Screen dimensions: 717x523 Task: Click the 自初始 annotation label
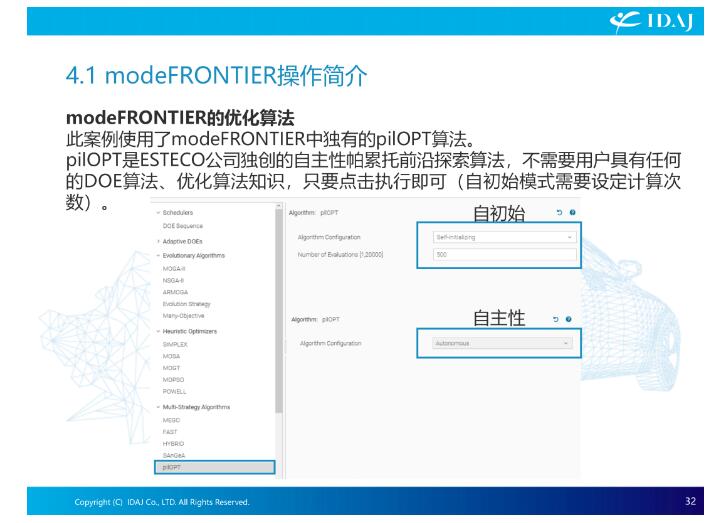pos(498,213)
